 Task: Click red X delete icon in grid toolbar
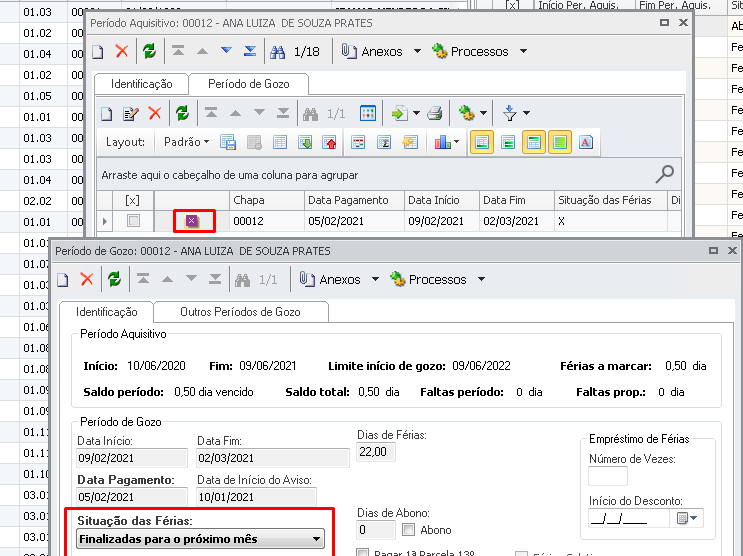155,113
